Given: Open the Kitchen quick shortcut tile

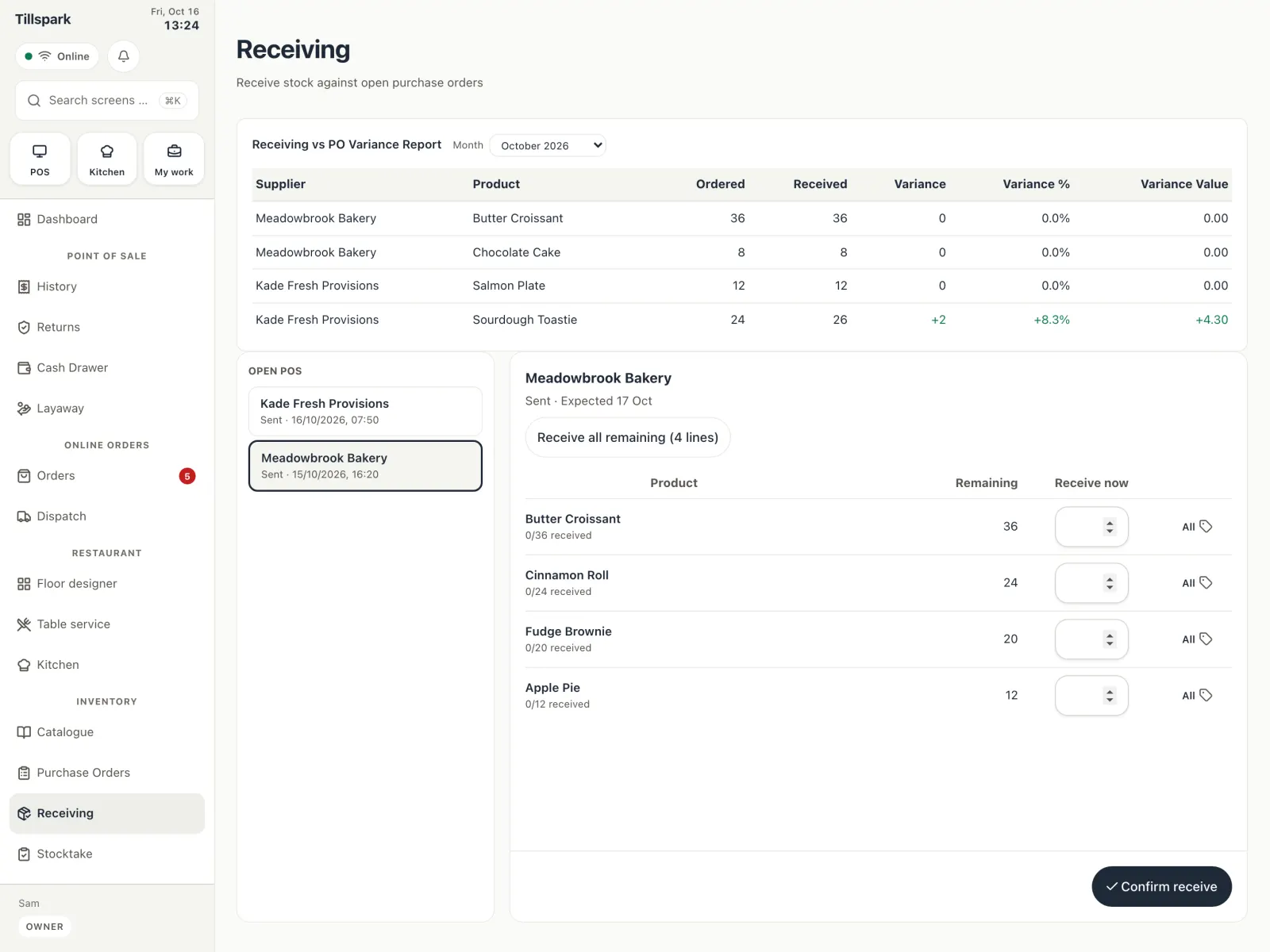Looking at the screenshot, I should (107, 159).
